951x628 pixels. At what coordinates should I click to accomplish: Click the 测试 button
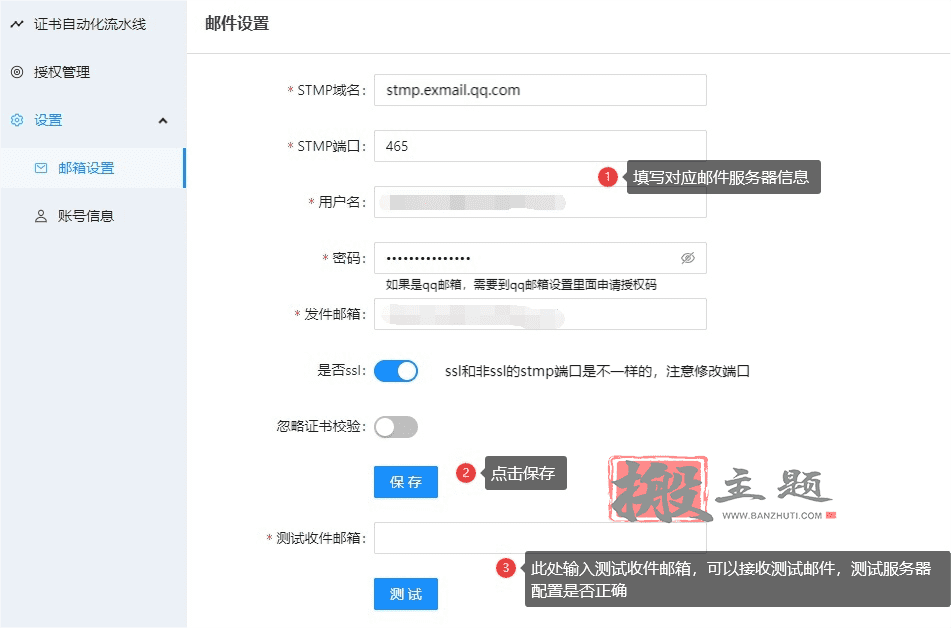pos(406,594)
